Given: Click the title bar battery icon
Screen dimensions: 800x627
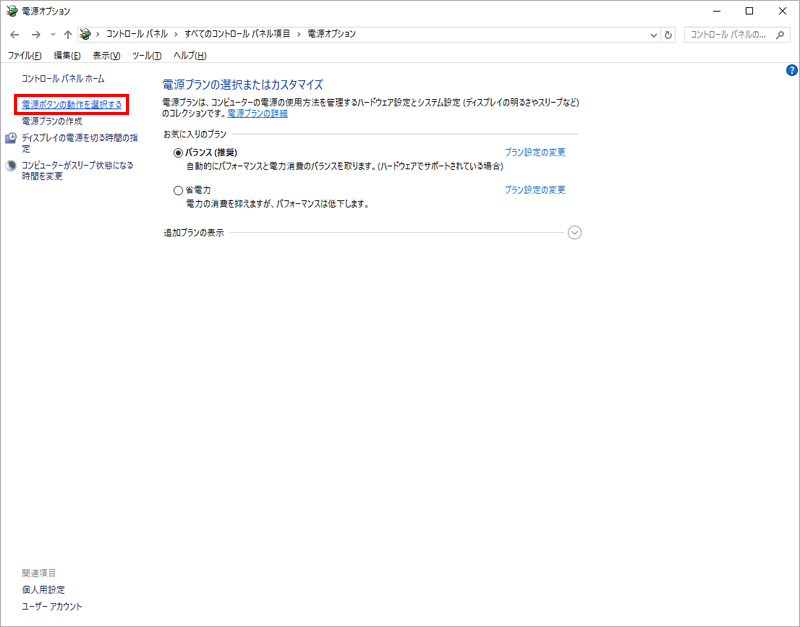Looking at the screenshot, I should point(11,10).
